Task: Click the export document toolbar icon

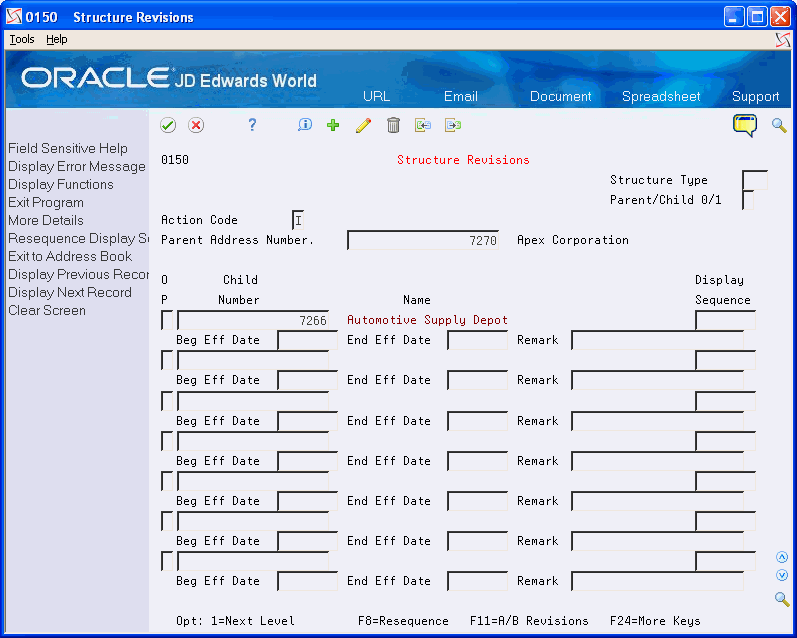Action: coord(453,125)
